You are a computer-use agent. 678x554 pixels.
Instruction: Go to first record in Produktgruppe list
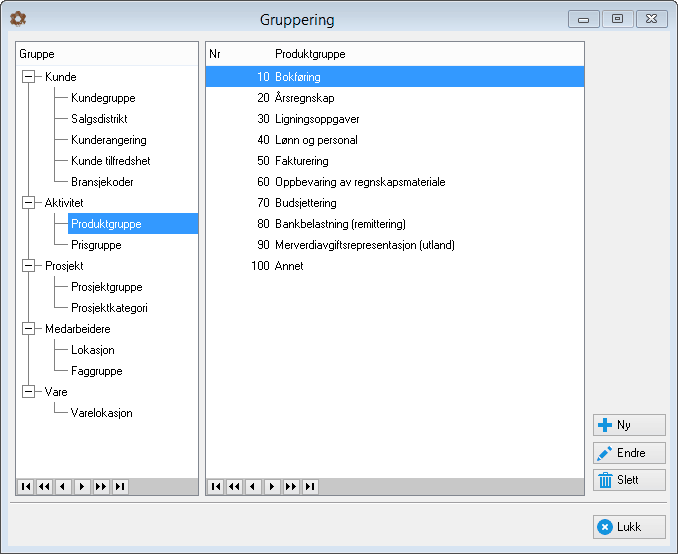click(x=216, y=487)
